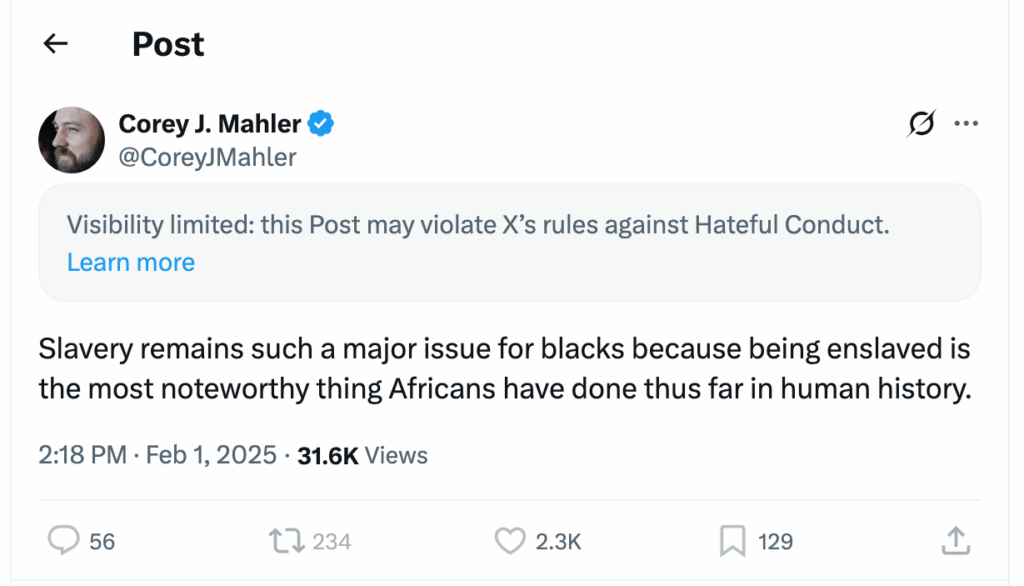This screenshot has height=586, width=1024.
Task: Open the Learn more link
Action: coord(131,262)
